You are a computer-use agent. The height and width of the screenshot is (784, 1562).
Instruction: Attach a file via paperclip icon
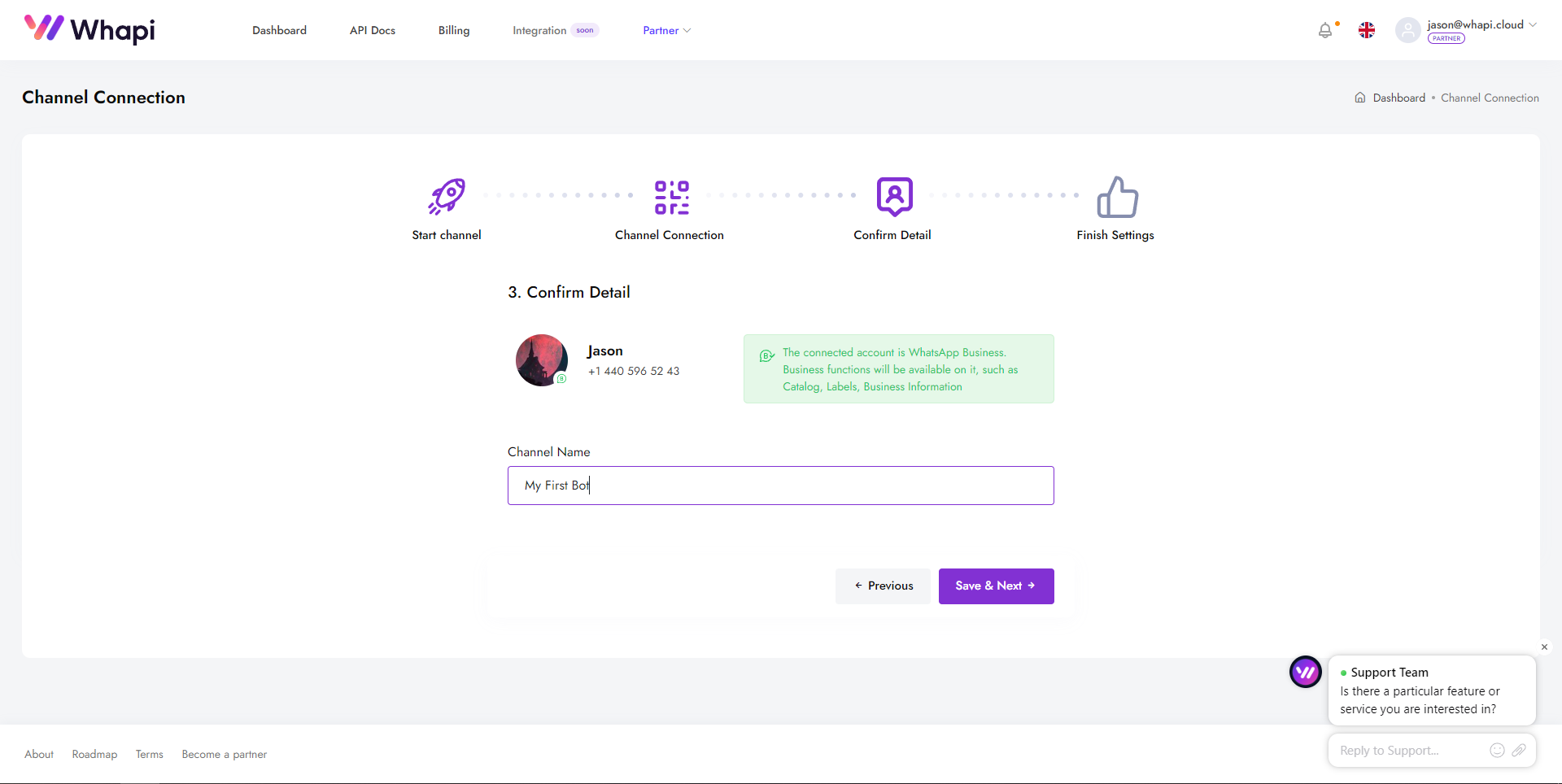pyautogui.click(x=1519, y=750)
